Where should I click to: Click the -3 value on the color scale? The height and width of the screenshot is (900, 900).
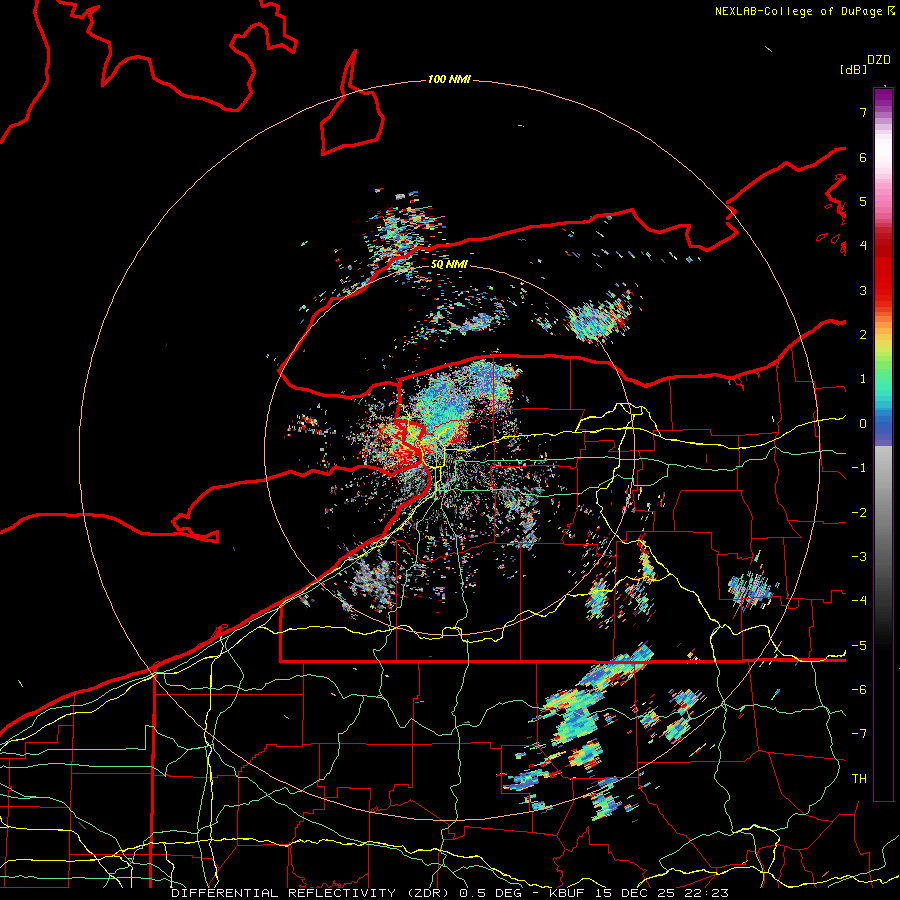(859, 556)
